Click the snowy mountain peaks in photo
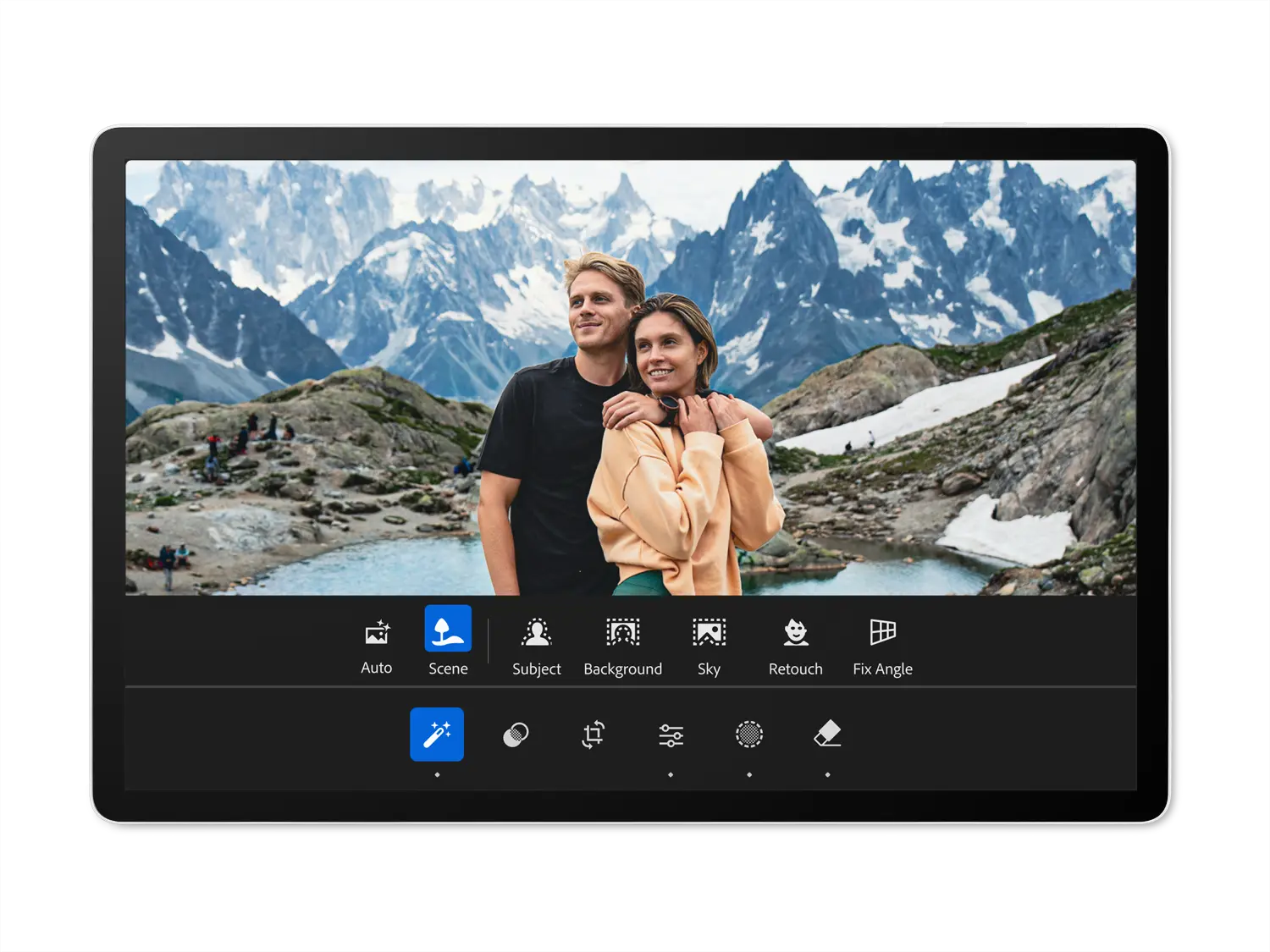This screenshot has height=952, width=1270. coord(779,220)
